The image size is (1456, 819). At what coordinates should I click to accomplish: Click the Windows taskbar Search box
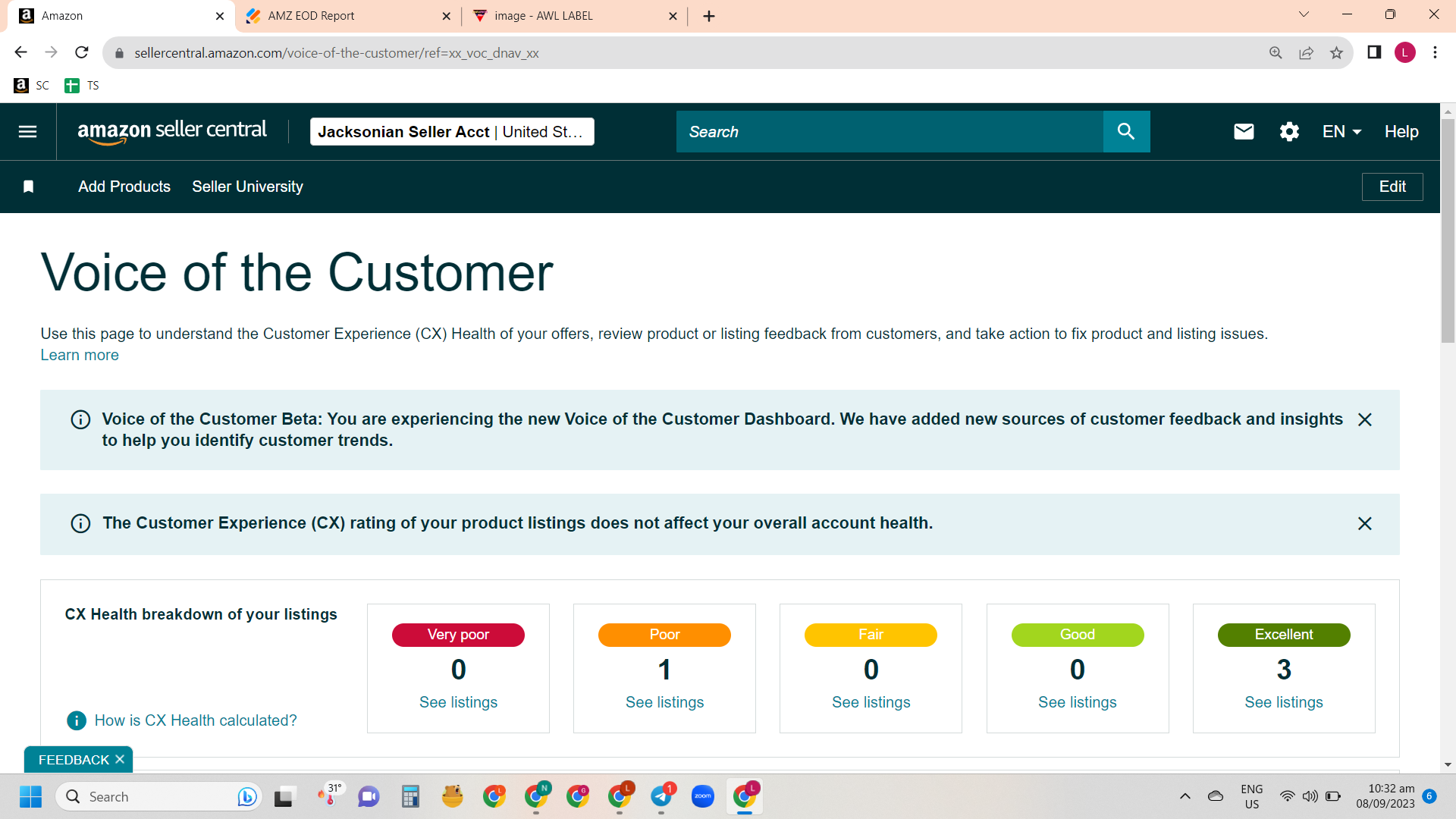pyautogui.click(x=158, y=796)
